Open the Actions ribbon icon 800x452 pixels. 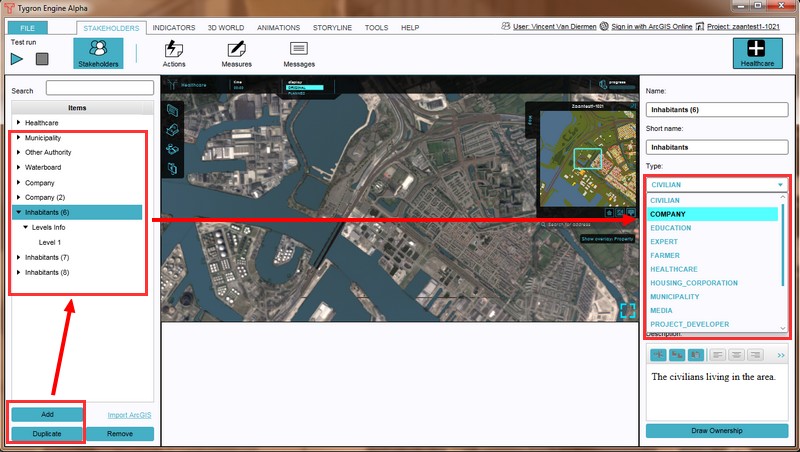click(x=173, y=53)
